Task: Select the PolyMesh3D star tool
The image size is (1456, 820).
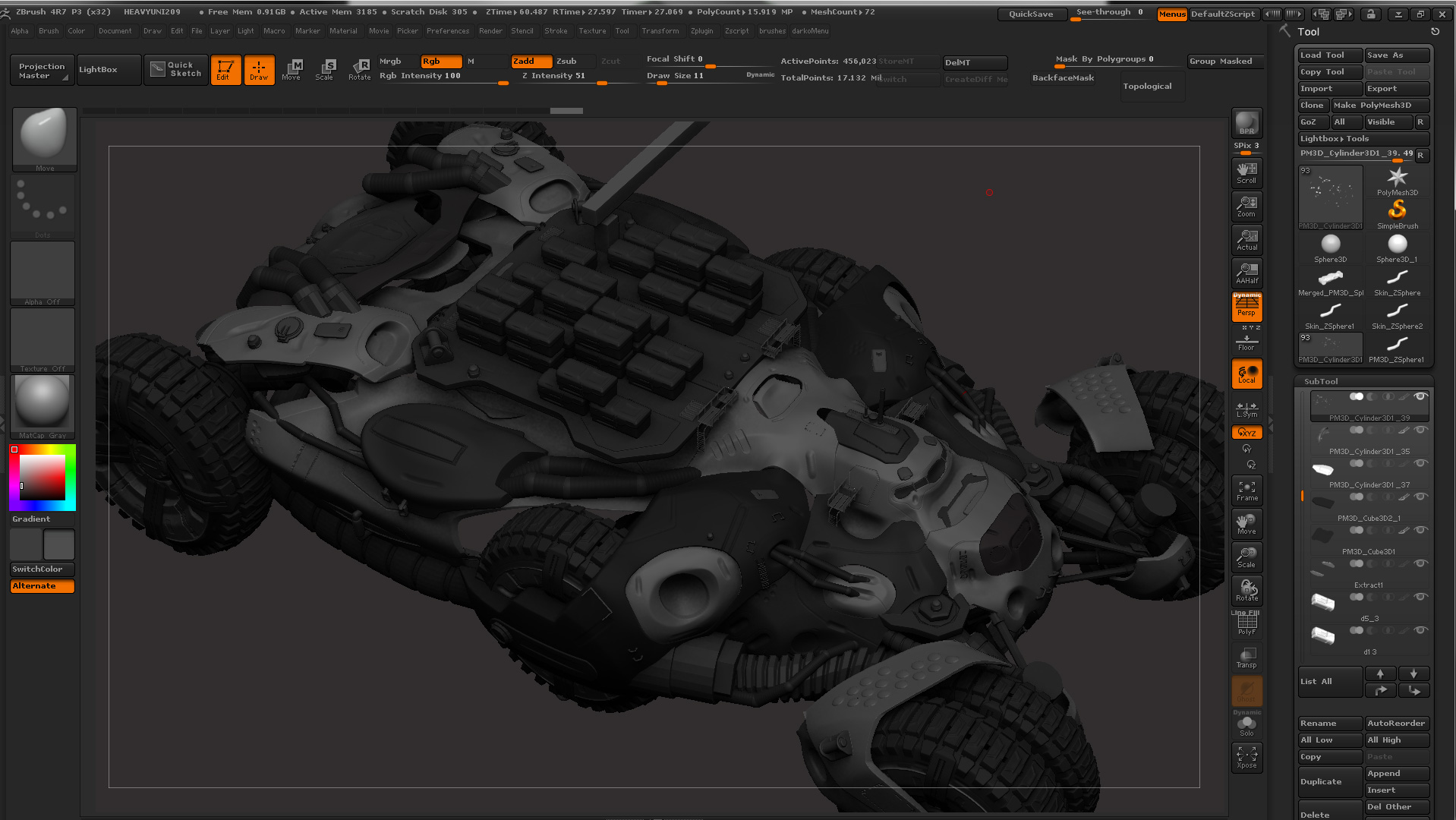Action: [1397, 182]
